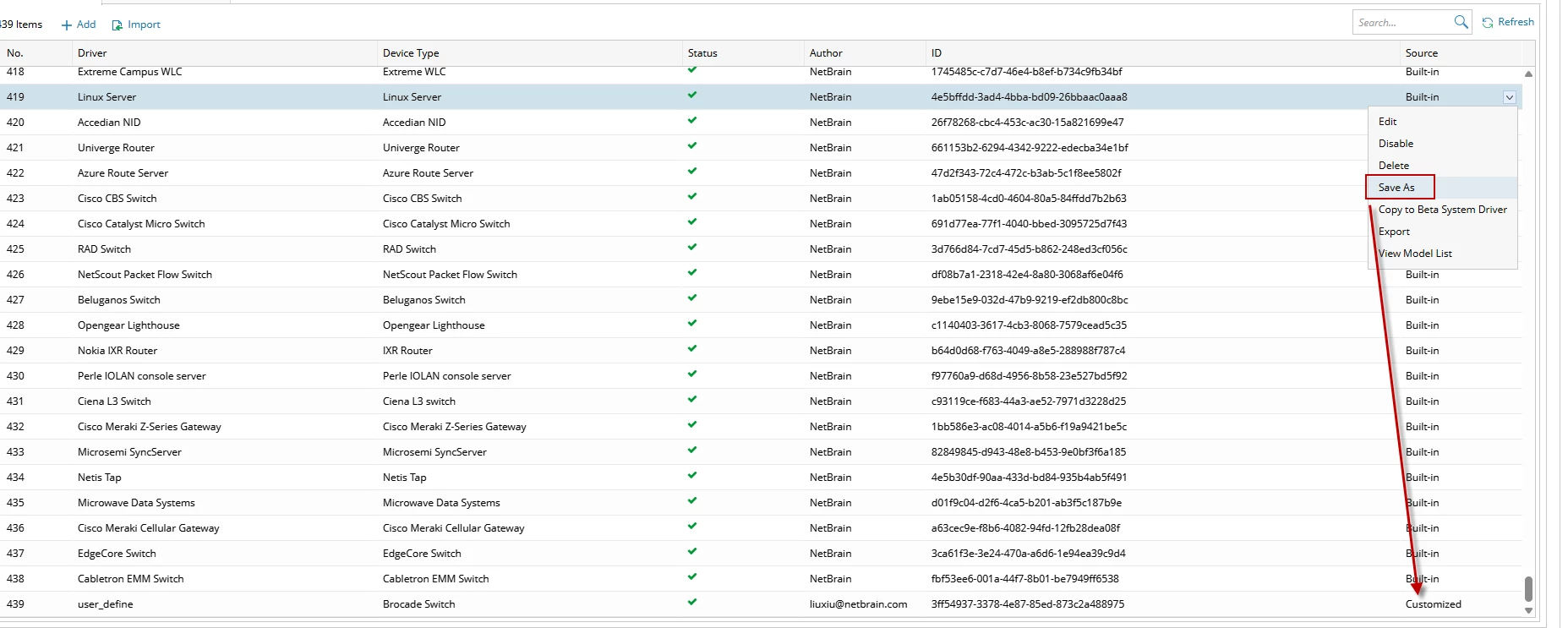Image resolution: width=1568 pixels, height=628 pixels.
Task: Click the Refresh button label
Action: [x=1516, y=22]
